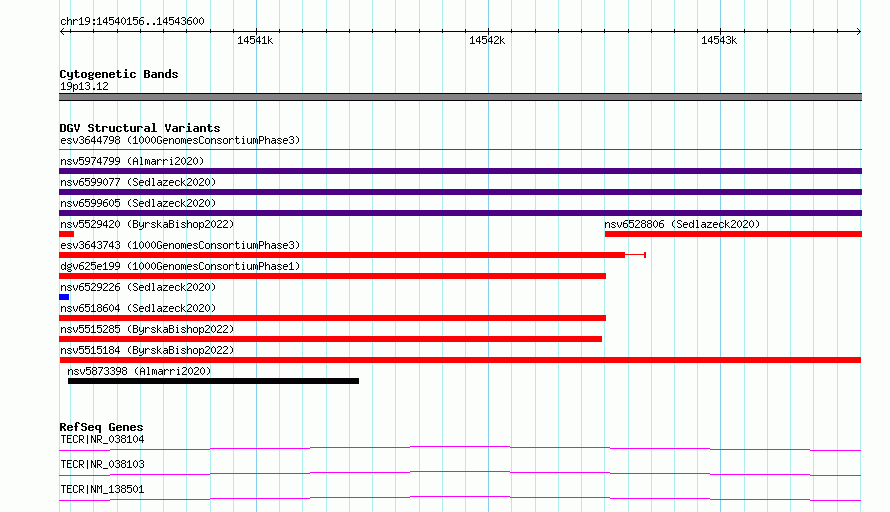Image resolution: width=890 pixels, height=512 pixels.
Task: Open dgv625e199 1000GenomesConsortiumPhase1 label
Action: pyautogui.click(x=180, y=266)
